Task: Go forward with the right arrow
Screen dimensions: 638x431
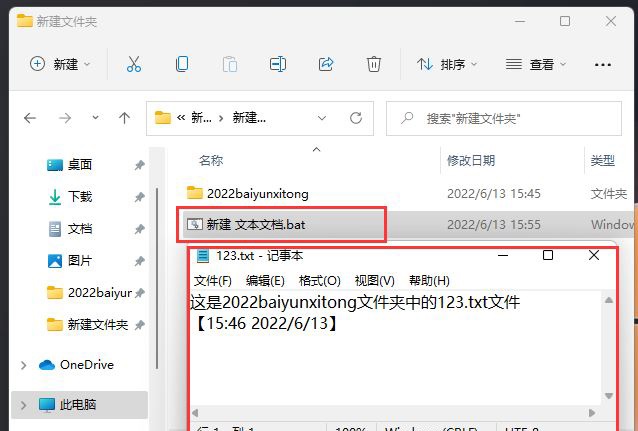Action: pos(65,118)
